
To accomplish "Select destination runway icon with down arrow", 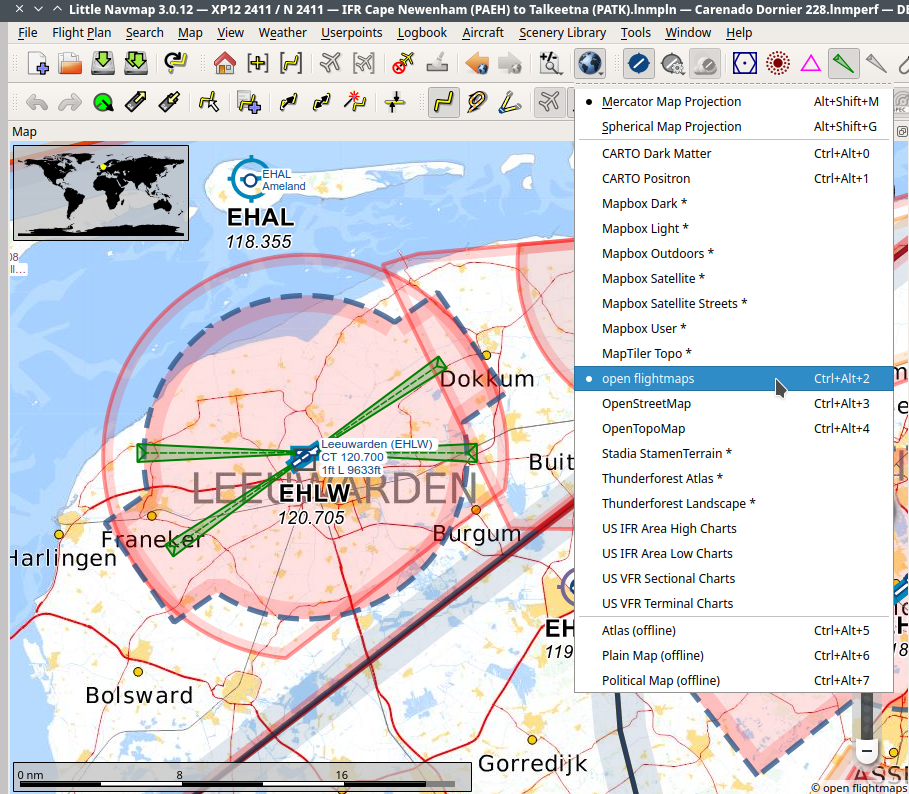I will pos(169,103).
